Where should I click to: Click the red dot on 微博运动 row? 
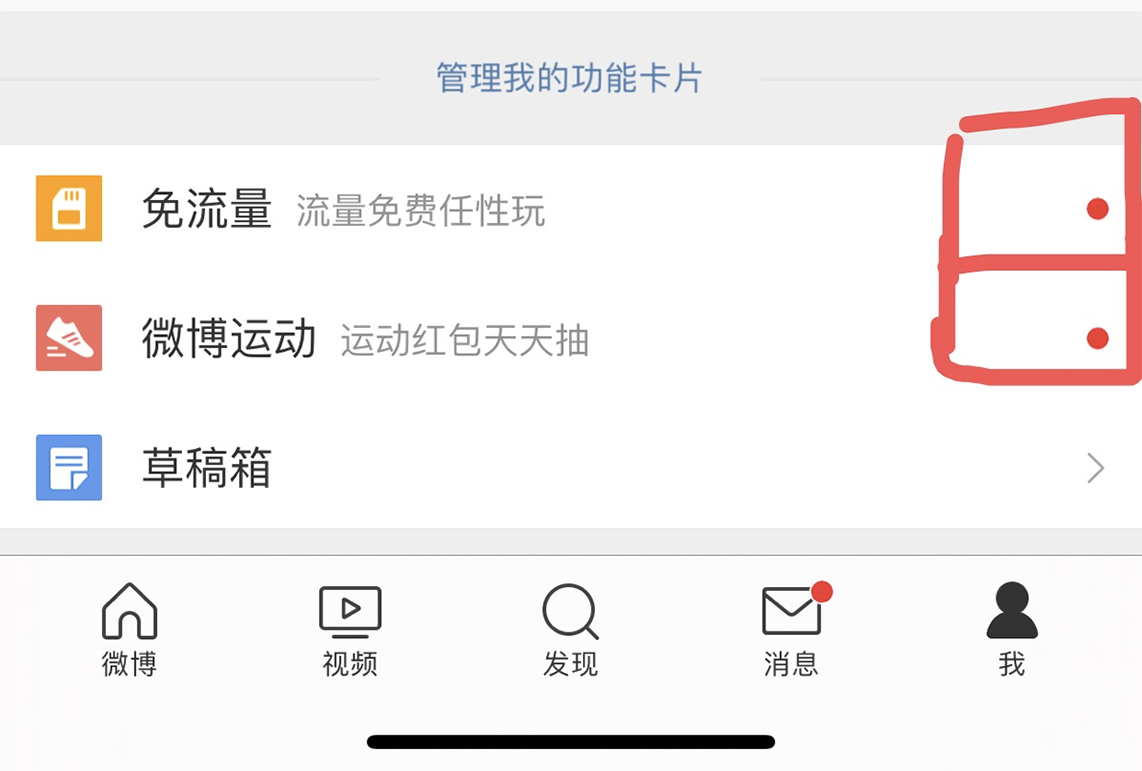[1098, 339]
